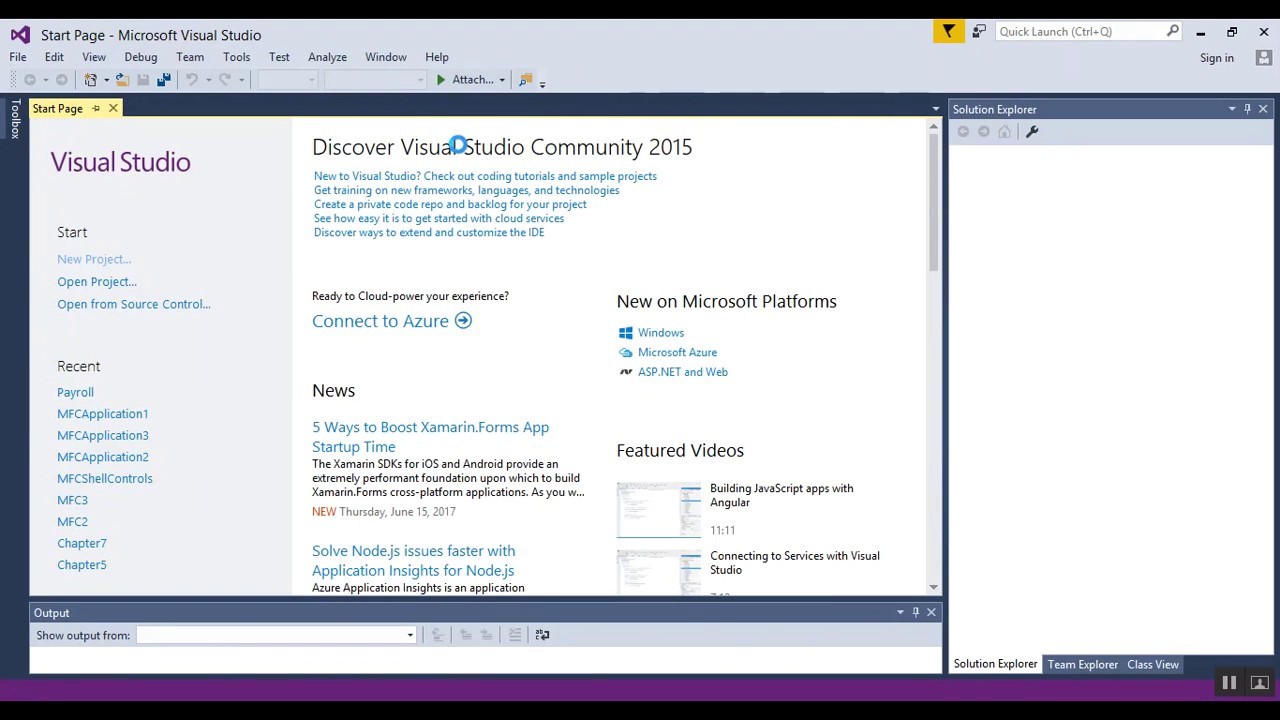Click the Connect to Azure arrow icon
This screenshot has width=1280, height=720.
point(463,321)
